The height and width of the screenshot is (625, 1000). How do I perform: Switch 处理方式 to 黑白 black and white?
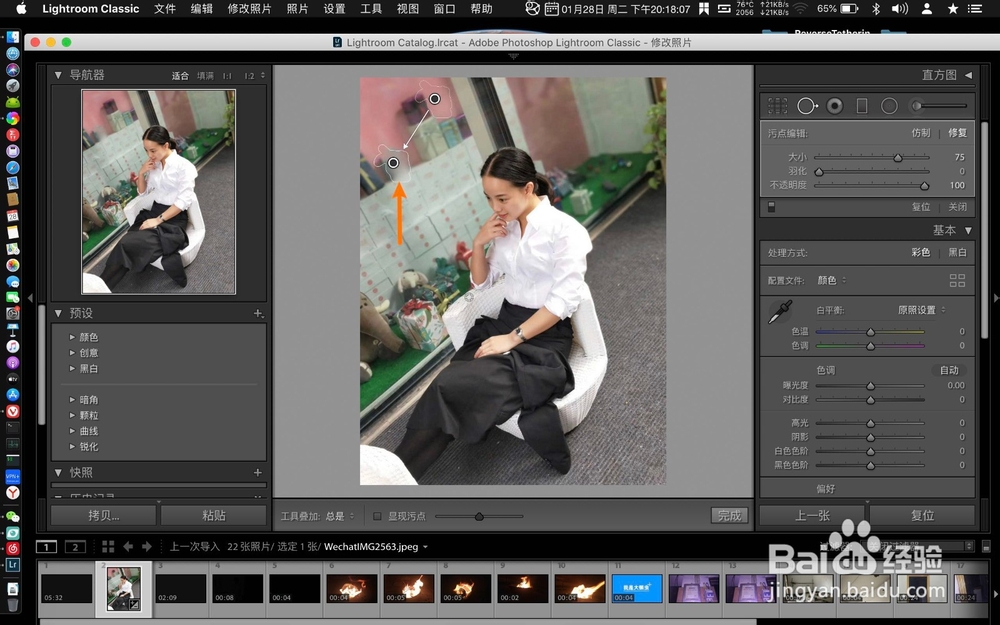click(x=956, y=252)
